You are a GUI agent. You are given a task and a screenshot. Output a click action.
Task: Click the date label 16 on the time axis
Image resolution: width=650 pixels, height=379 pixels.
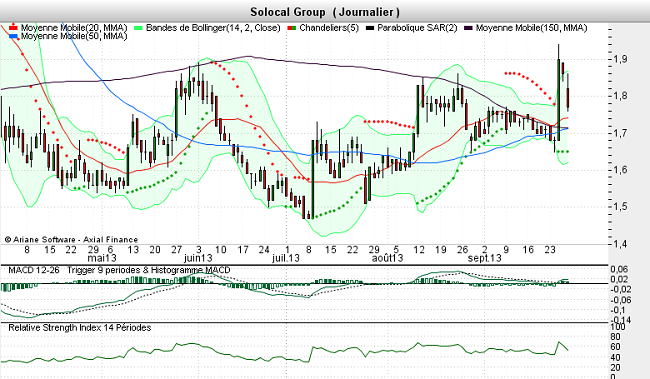pos(528,250)
